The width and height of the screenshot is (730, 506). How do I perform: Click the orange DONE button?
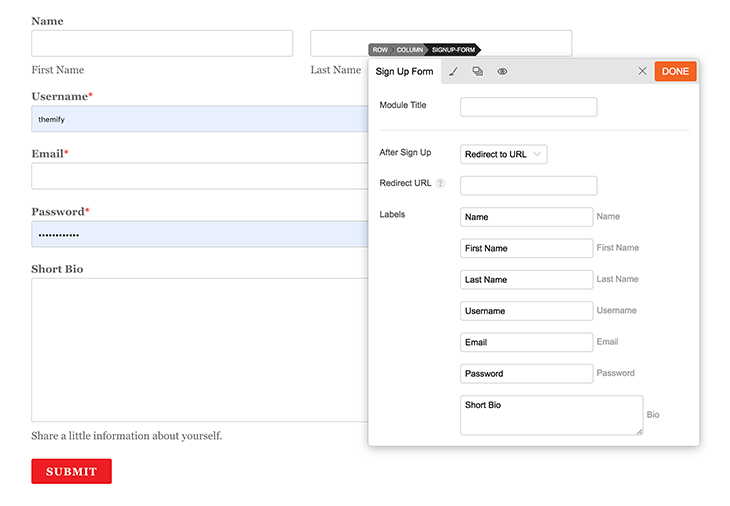pyautogui.click(x=675, y=71)
